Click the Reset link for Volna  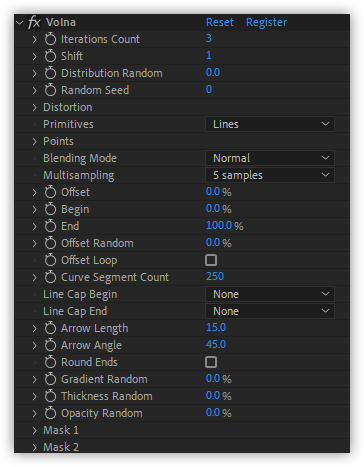(220, 22)
